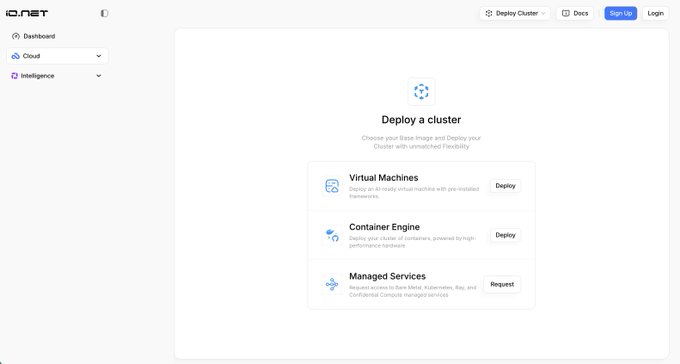This screenshot has width=680, height=364.
Task: Open the Dashboard page
Action: tap(57, 36)
